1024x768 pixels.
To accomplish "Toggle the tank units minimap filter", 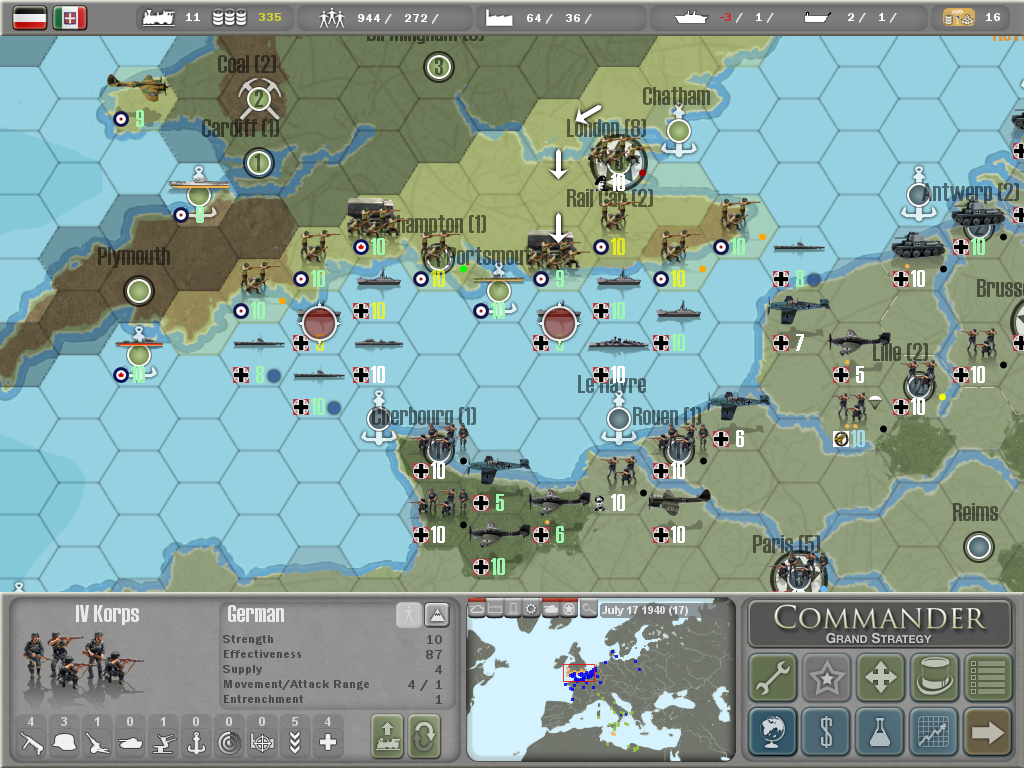I will (x=551, y=608).
